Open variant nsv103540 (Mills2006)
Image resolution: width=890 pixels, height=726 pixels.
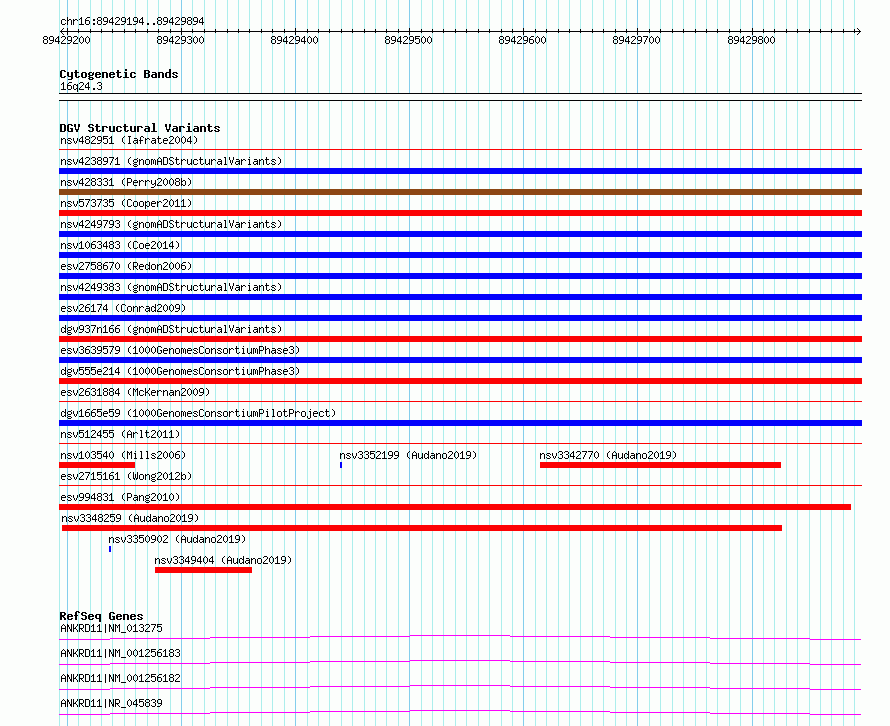(123, 455)
